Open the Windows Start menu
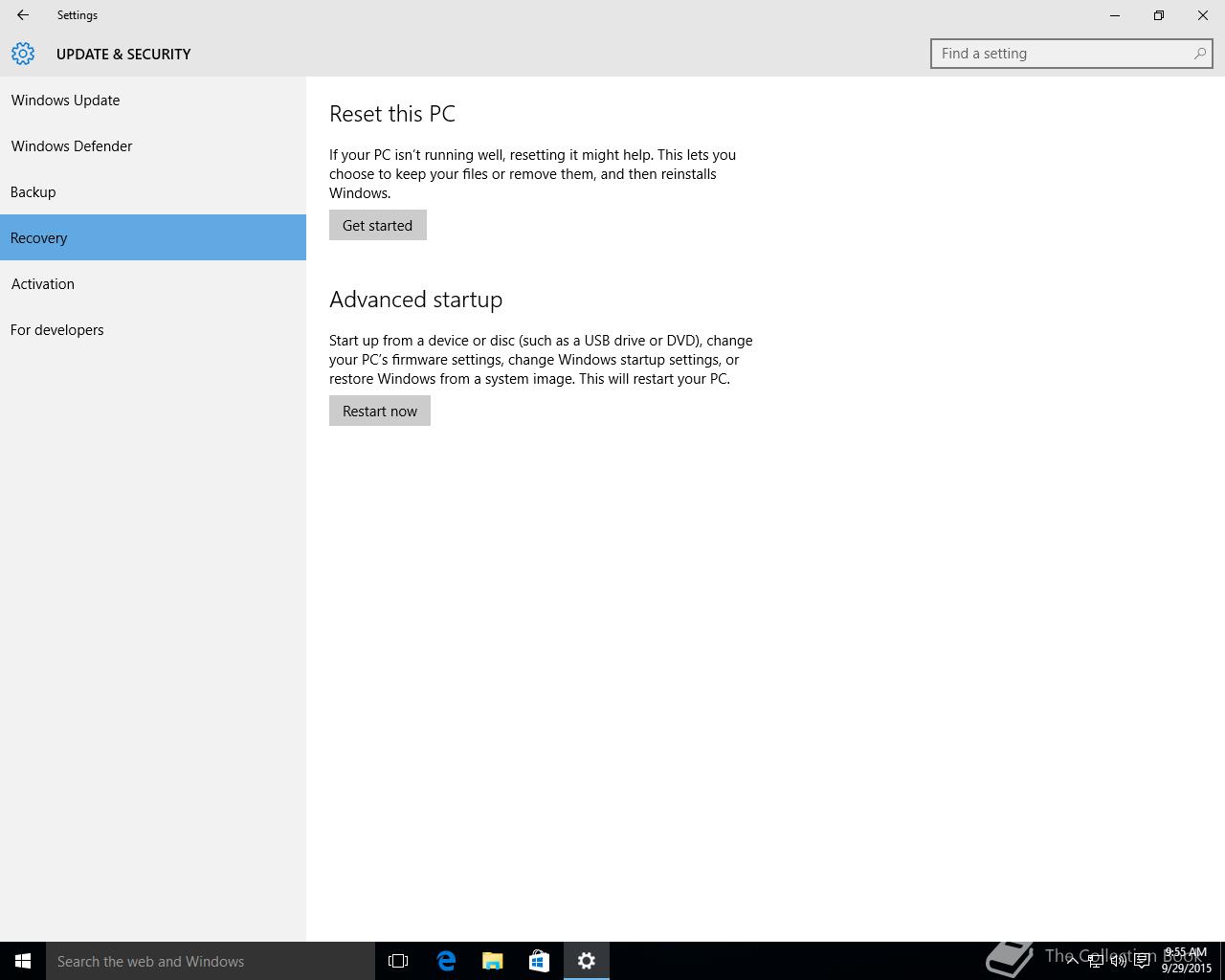 23,961
